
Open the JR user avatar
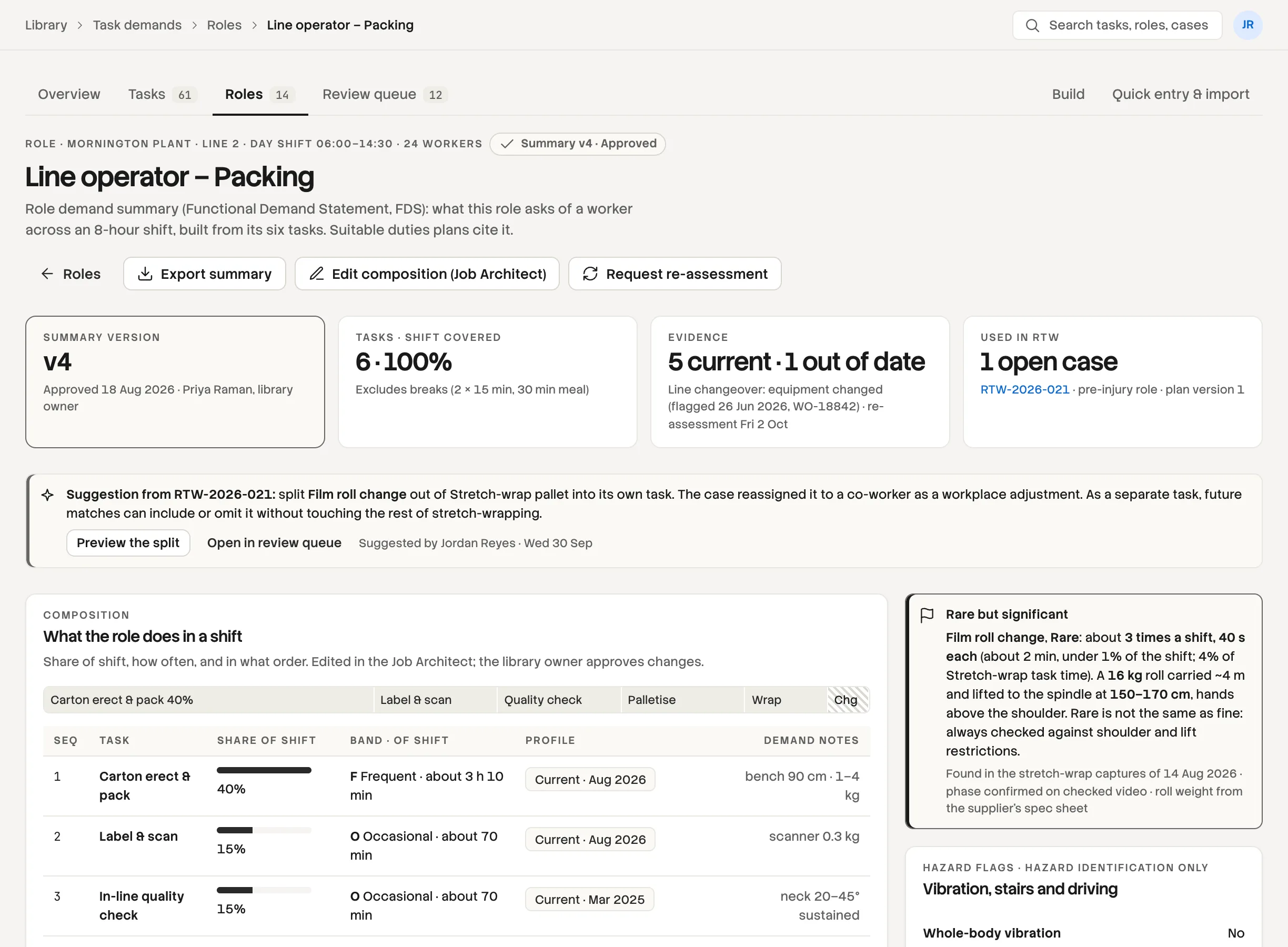click(x=1247, y=25)
